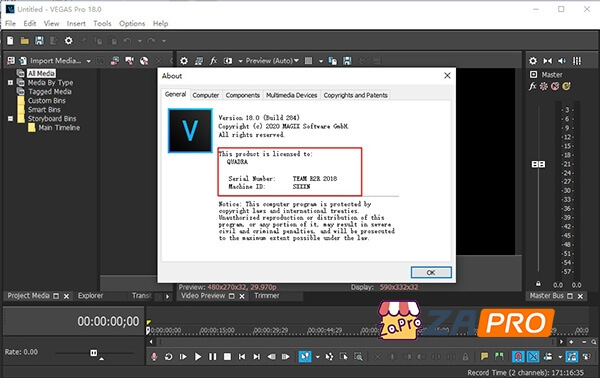The height and width of the screenshot is (378, 600).
Task: Click the Undo arrow in main toolbar
Action: tap(127, 41)
